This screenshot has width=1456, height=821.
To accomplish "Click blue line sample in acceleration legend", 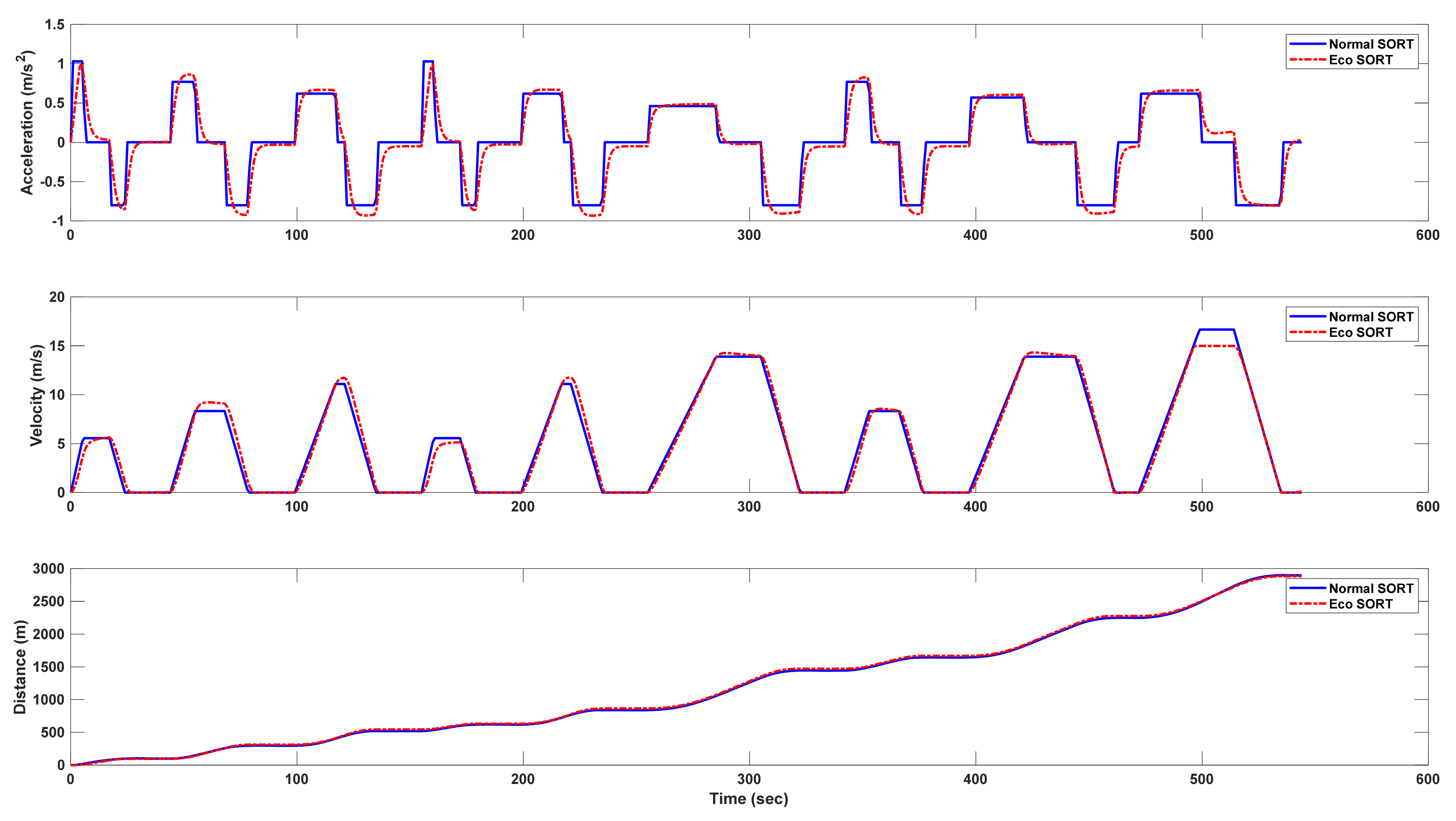I will coord(1307,44).
